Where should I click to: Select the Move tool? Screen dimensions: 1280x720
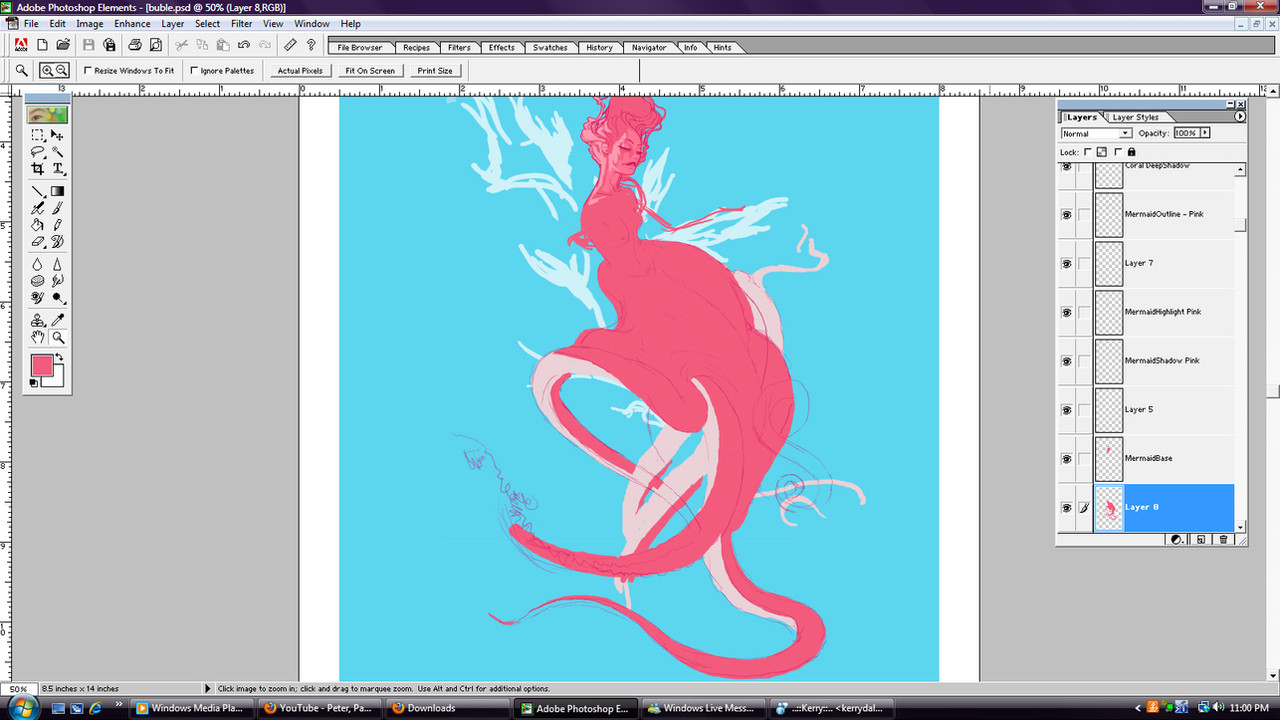pos(57,135)
